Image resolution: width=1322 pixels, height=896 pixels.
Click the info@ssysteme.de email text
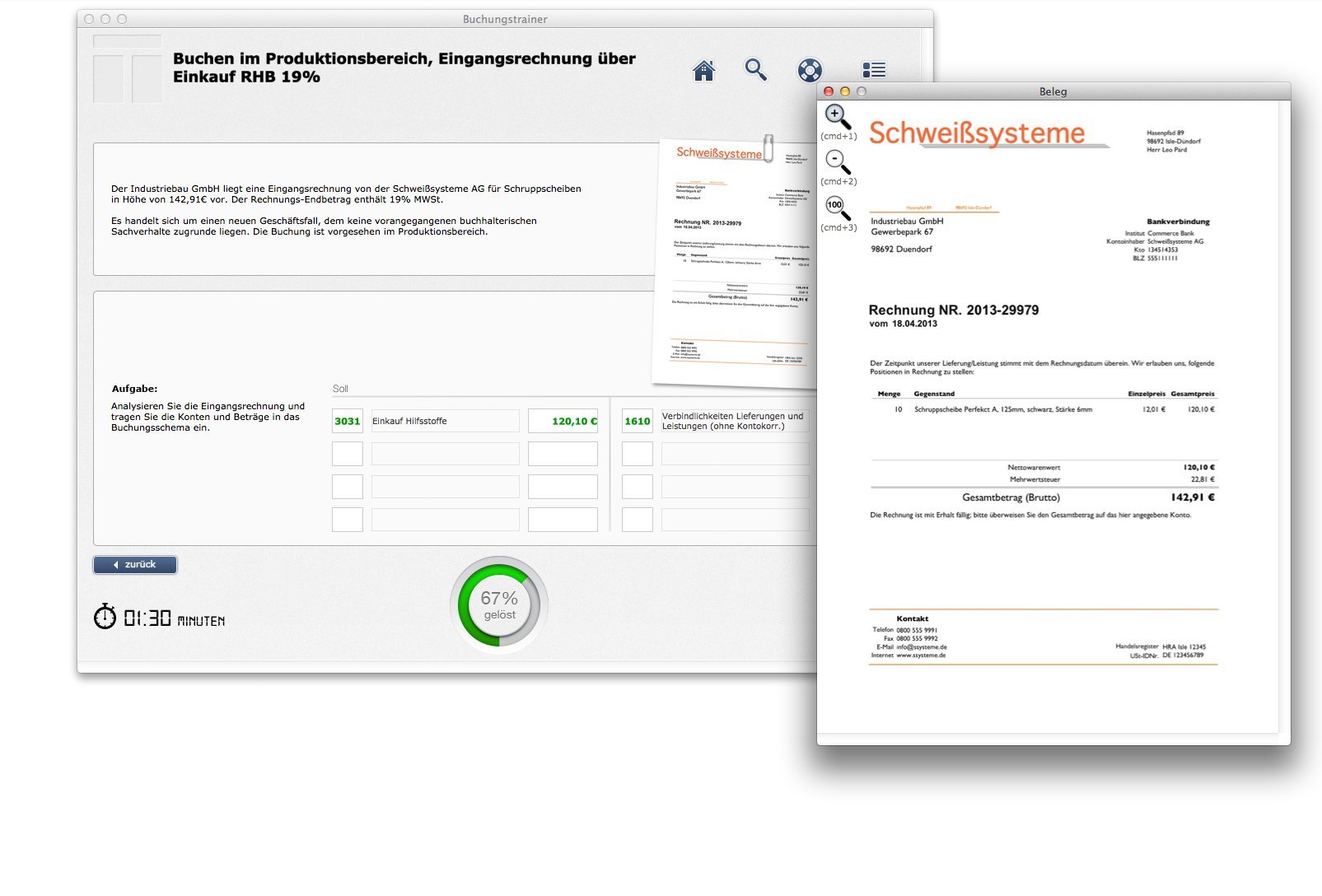[x=922, y=647]
